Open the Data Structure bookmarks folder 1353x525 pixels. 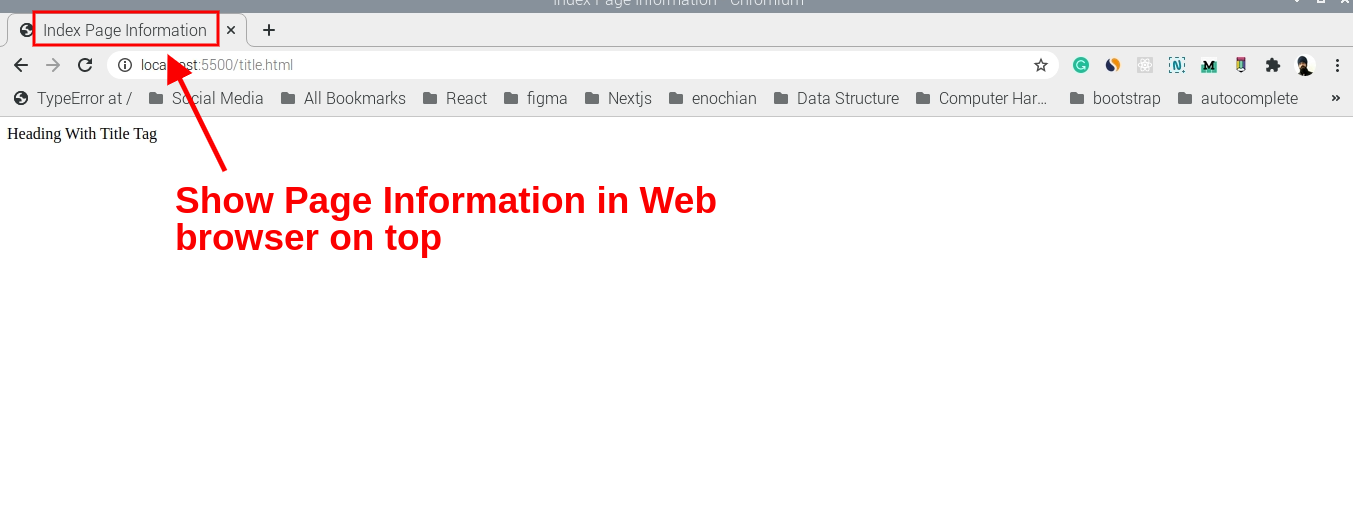pos(836,98)
